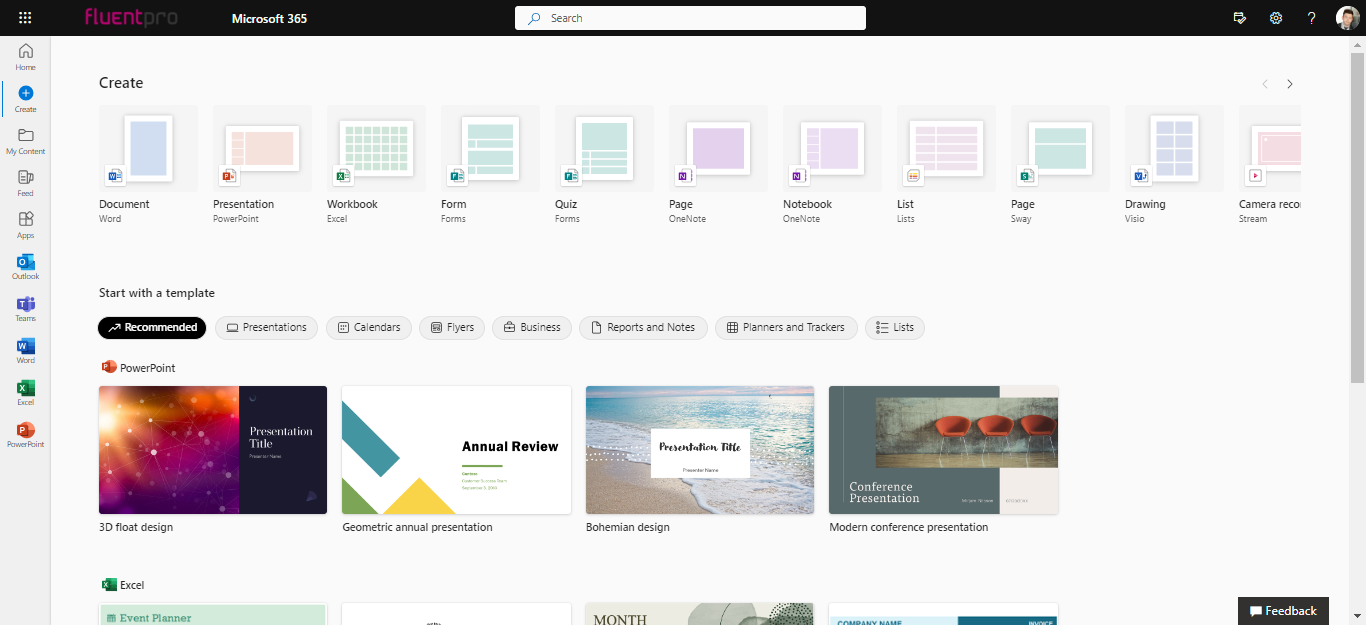Create a new Forms Quiz
The height and width of the screenshot is (625, 1366).
(604, 165)
